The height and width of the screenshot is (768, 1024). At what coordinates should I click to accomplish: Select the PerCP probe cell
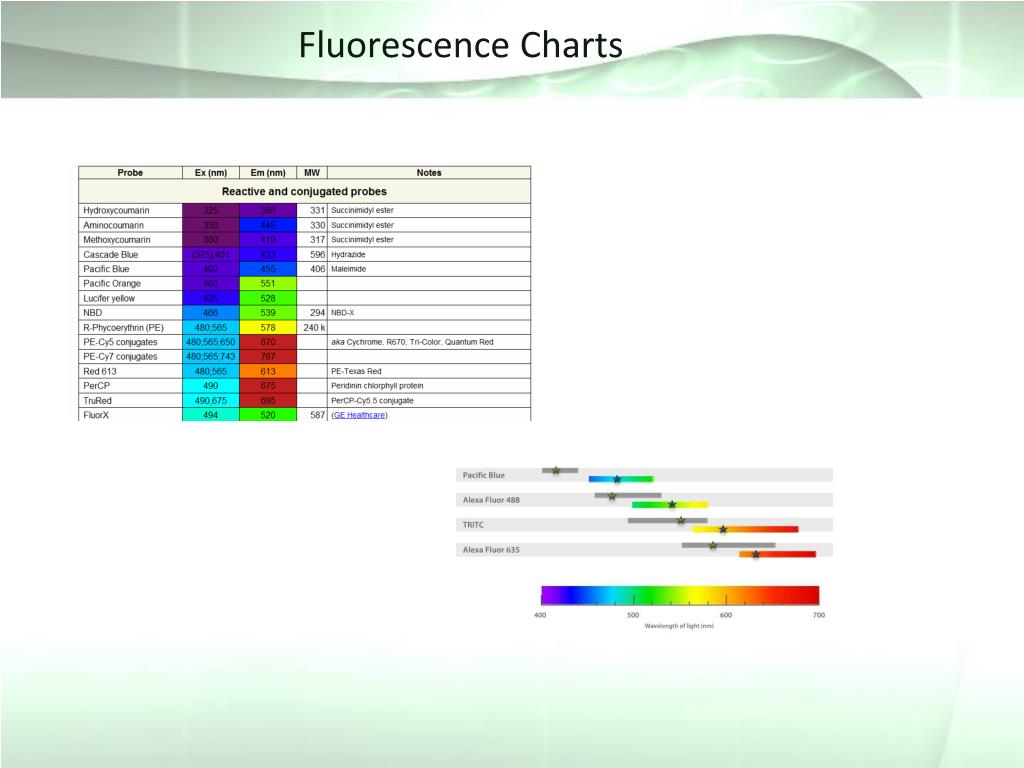coord(130,386)
